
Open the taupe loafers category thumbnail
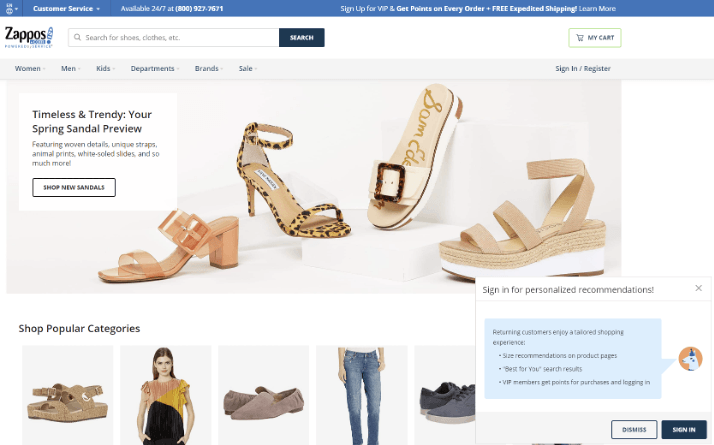tap(264, 395)
